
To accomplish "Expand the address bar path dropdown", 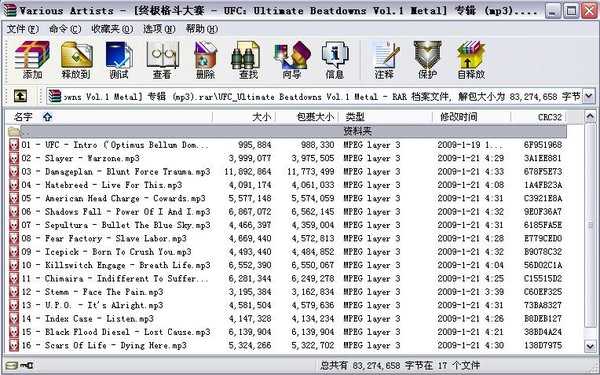I will [x=589, y=96].
